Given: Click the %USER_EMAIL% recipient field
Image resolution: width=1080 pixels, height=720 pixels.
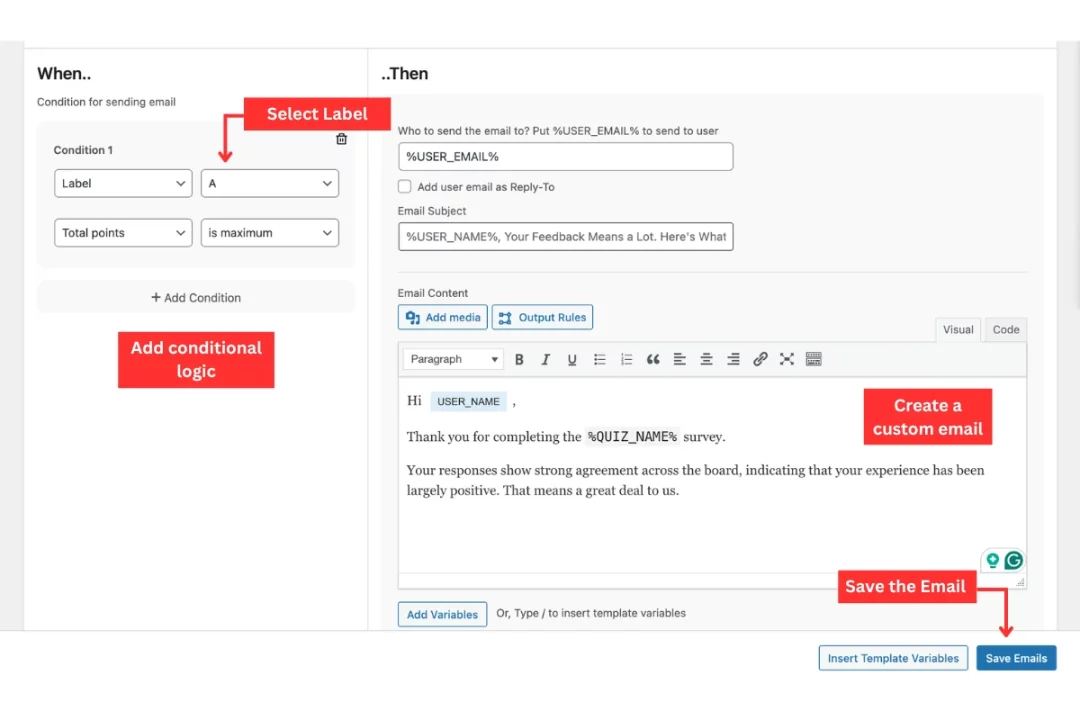Looking at the screenshot, I should 565,156.
